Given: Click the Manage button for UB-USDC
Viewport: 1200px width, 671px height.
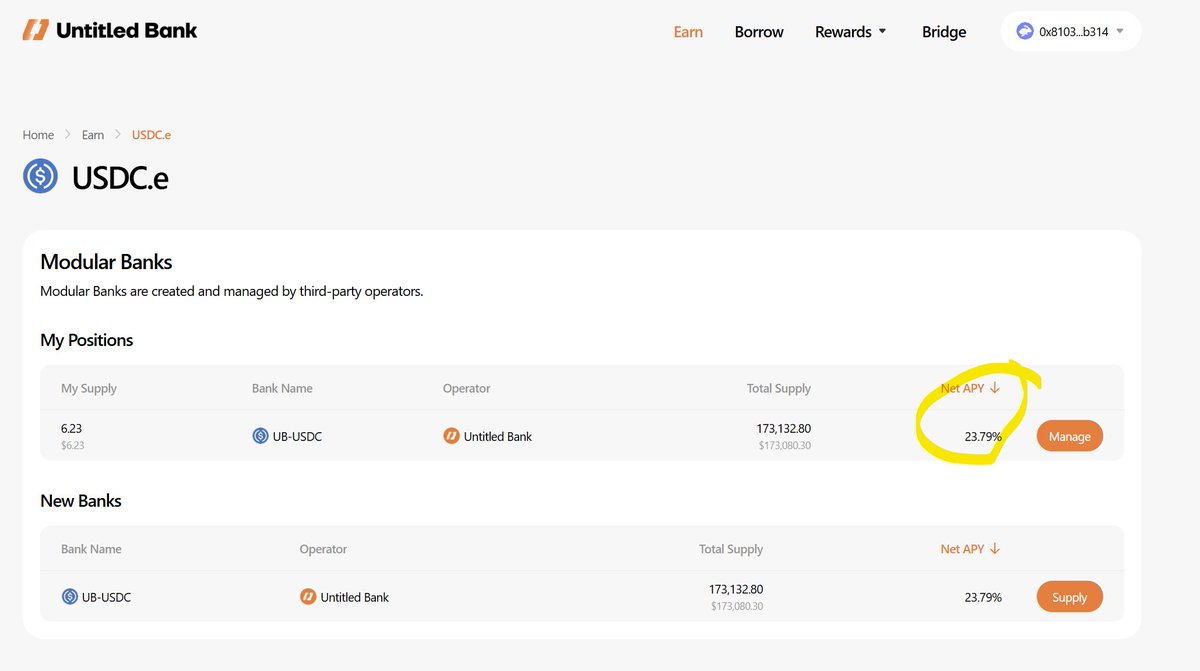Looking at the screenshot, I should (x=1070, y=436).
